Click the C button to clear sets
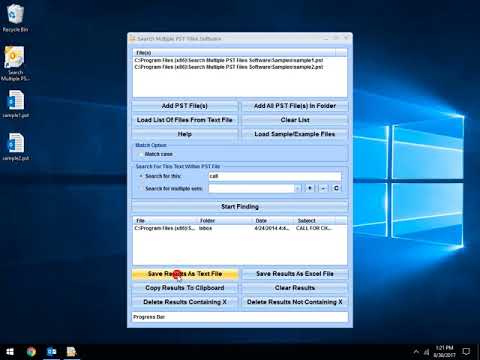The width and height of the screenshot is (480, 360). coord(336,189)
